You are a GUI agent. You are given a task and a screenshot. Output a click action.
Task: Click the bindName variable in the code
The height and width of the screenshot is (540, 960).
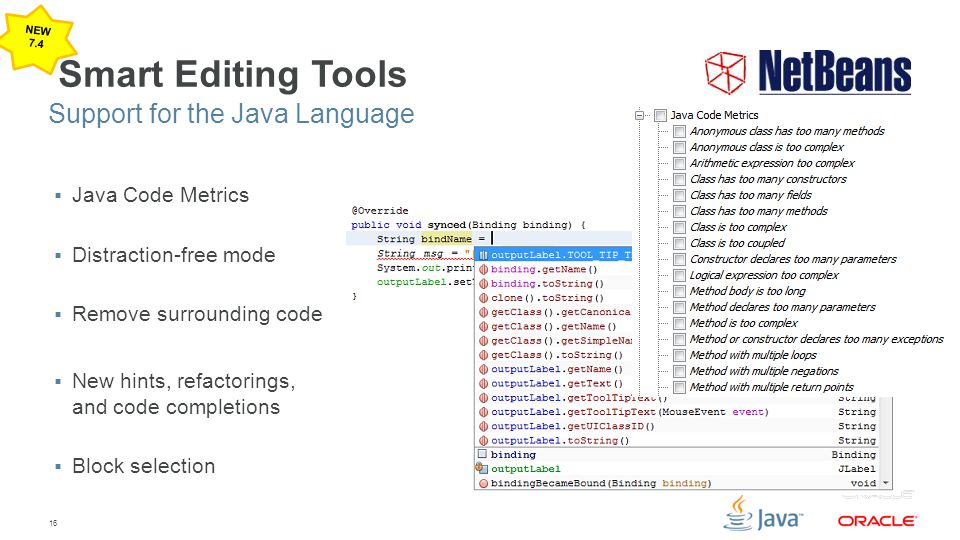click(446, 239)
